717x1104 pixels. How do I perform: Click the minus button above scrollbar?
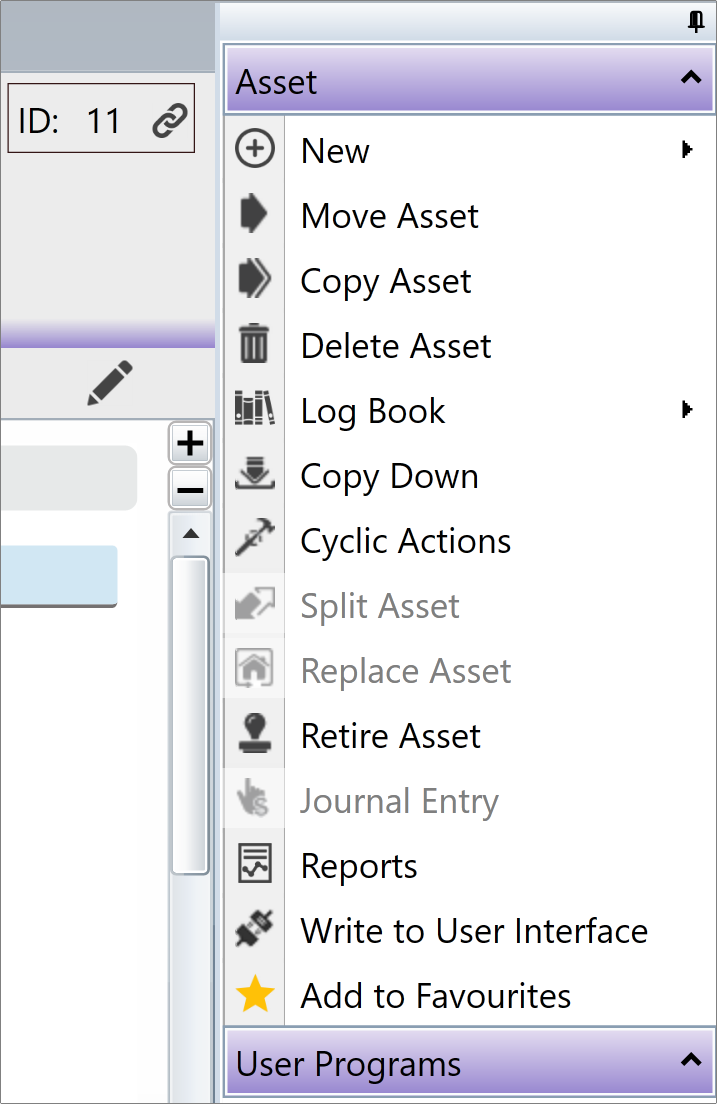point(190,489)
